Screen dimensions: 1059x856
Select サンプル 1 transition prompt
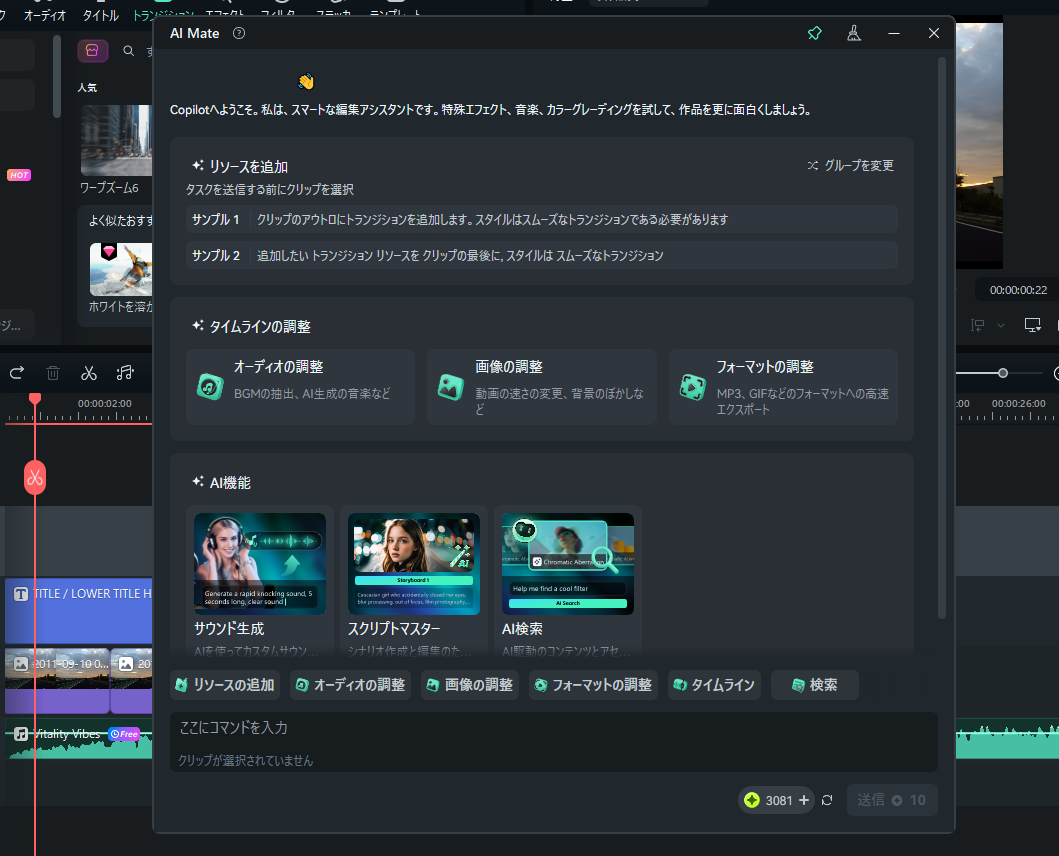(542, 220)
